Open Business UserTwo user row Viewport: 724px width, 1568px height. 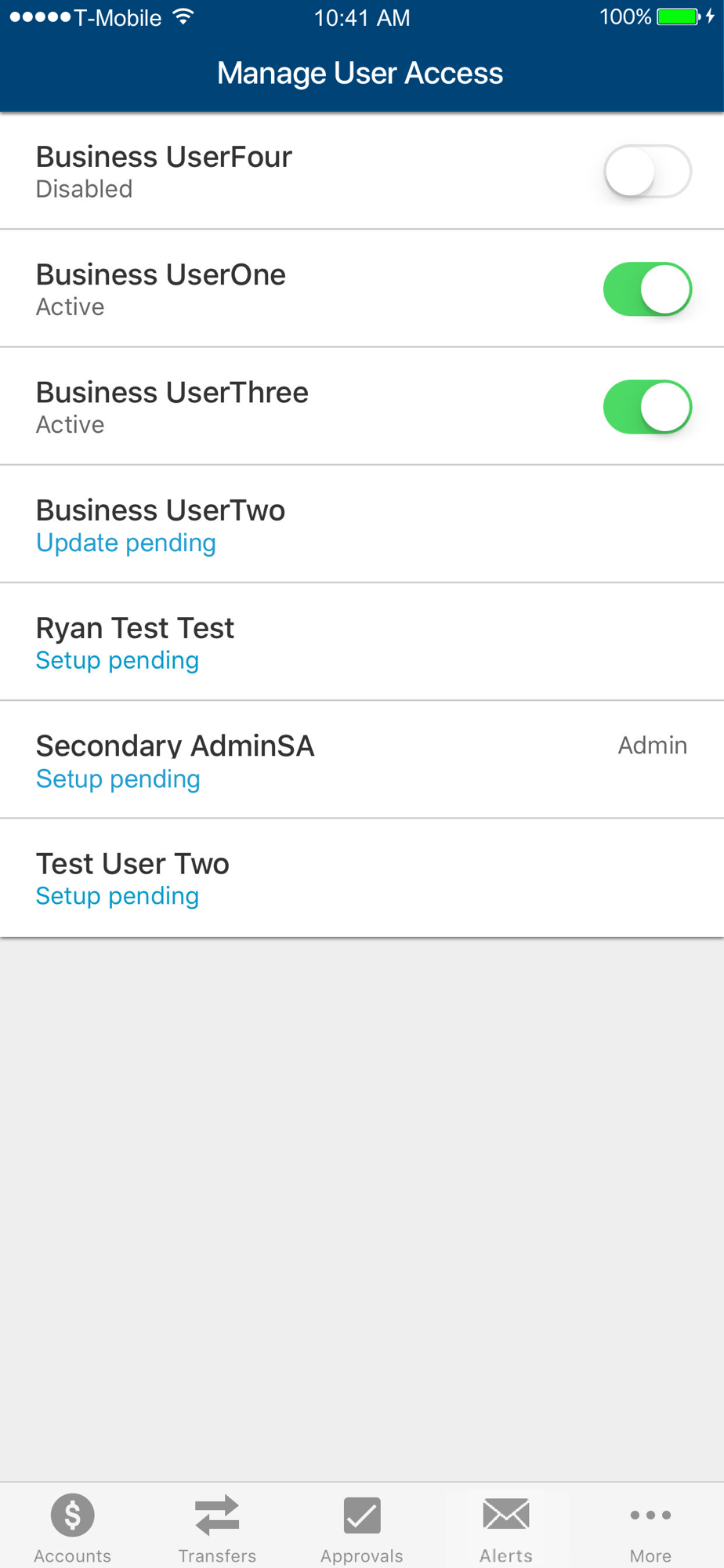tap(362, 524)
